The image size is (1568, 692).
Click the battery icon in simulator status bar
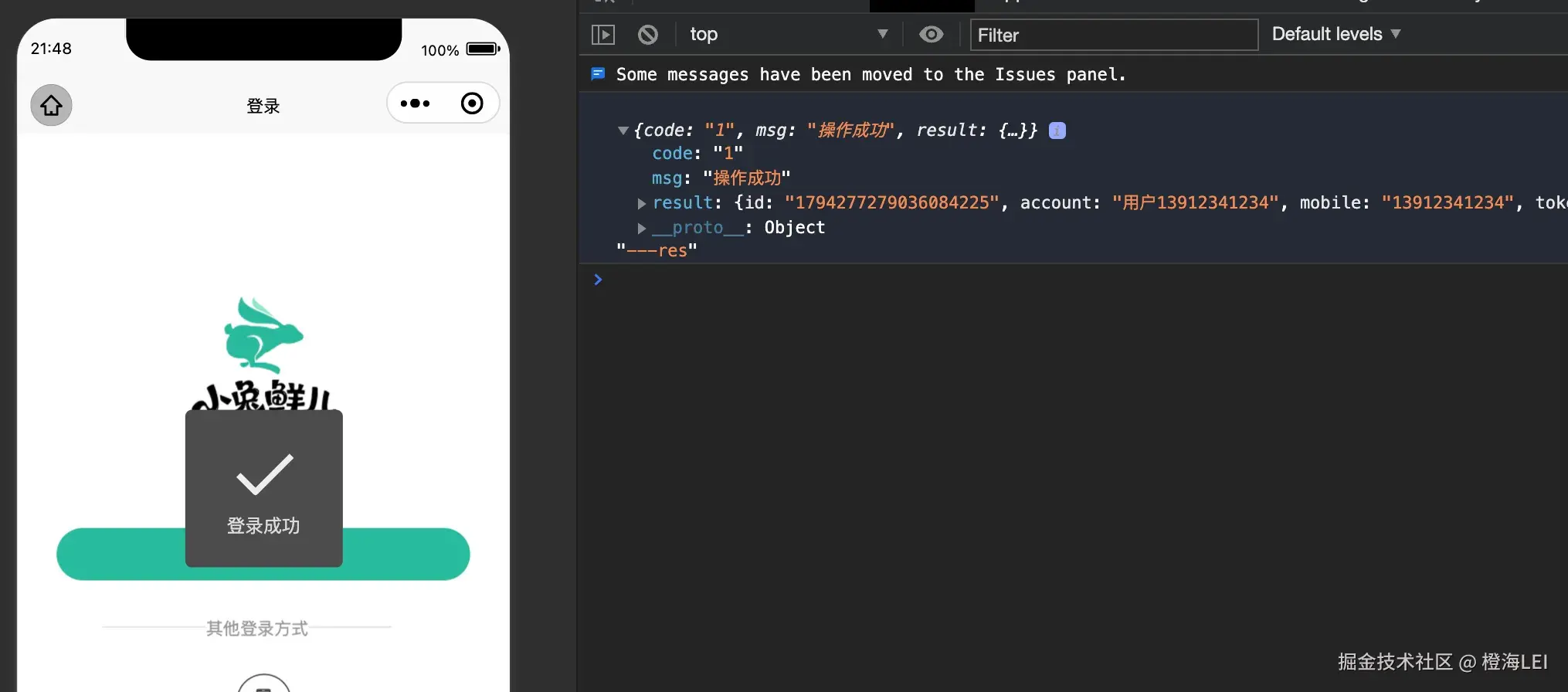coord(483,49)
